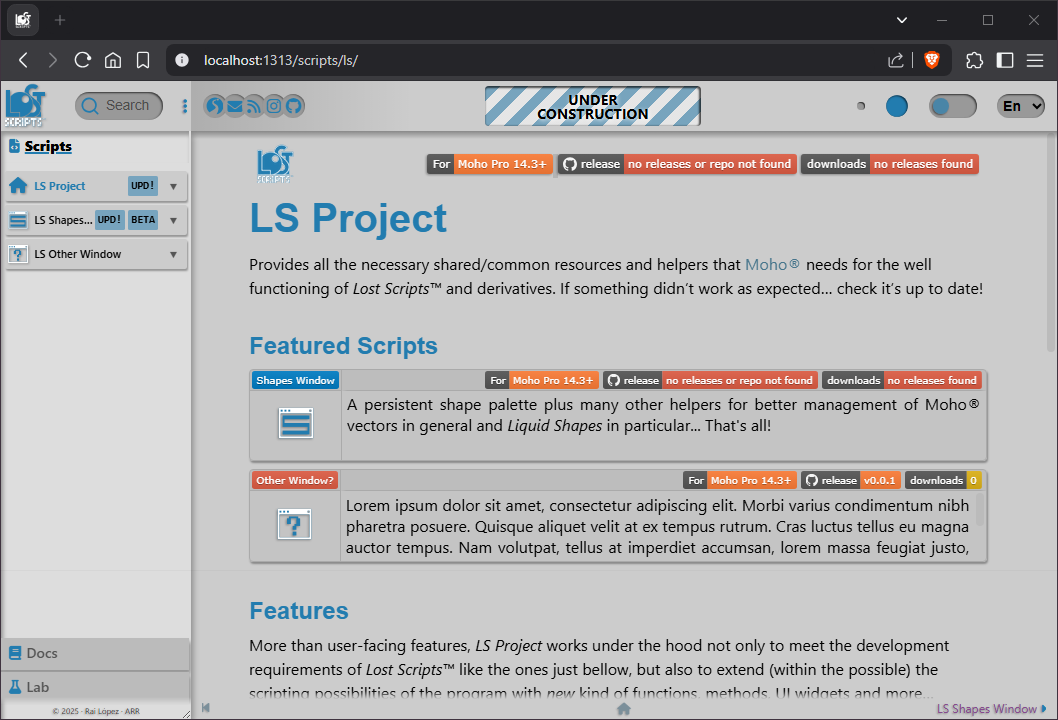
Task: Click the question-mark icon beside LS Other Window
Action: point(18,254)
